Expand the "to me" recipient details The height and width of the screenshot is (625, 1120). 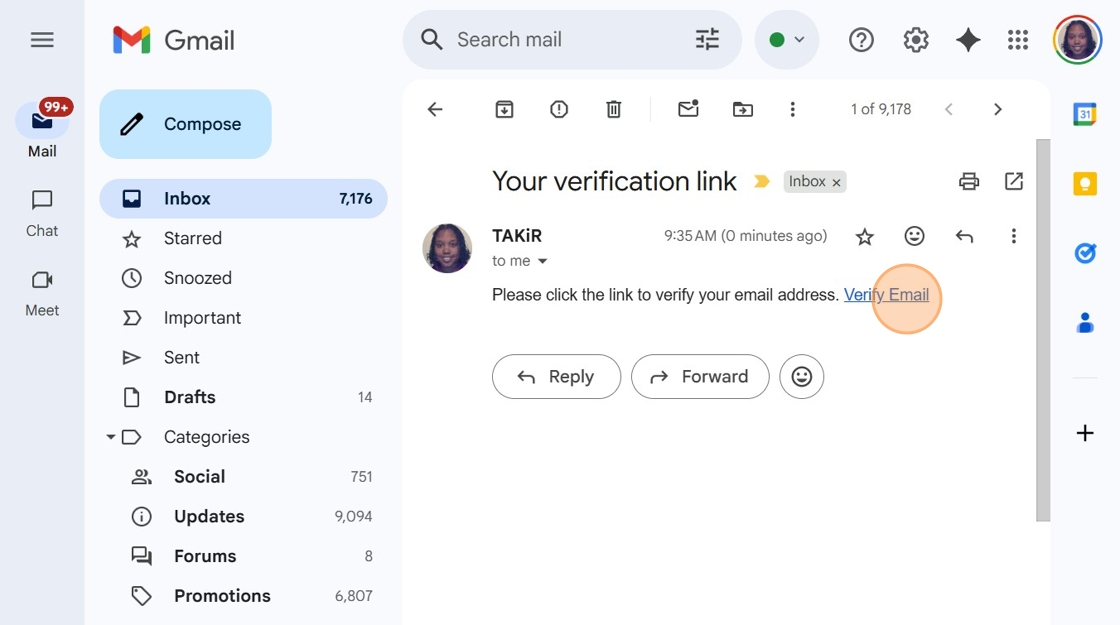tap(543, 261)
